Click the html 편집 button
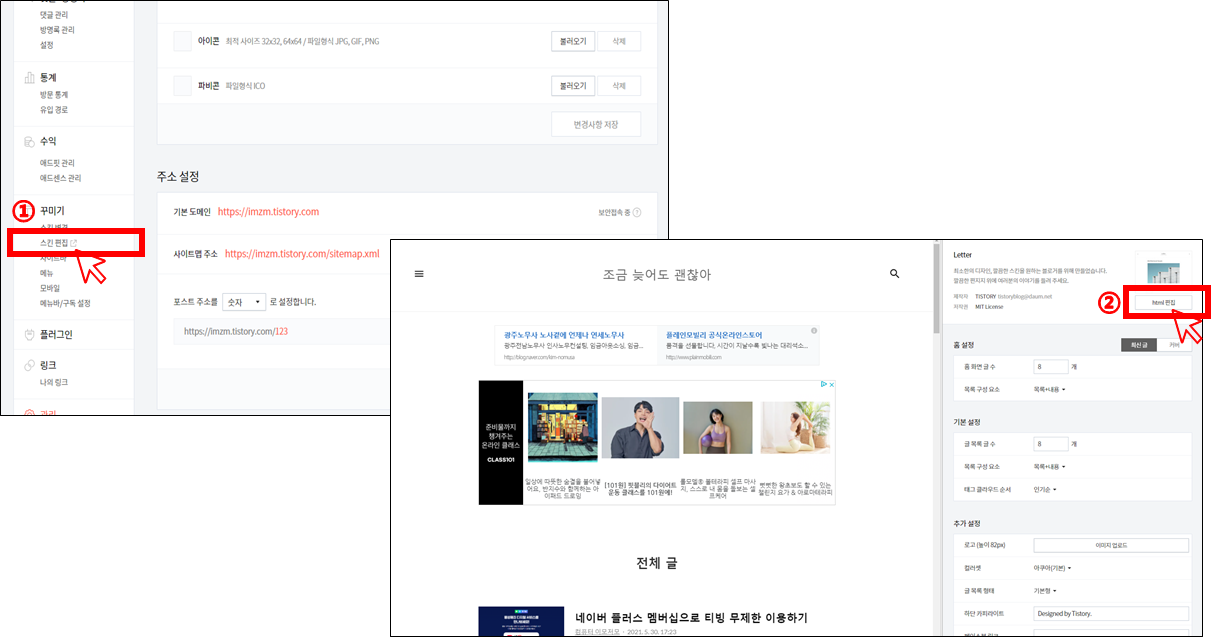The width and height of the screenshot is (1214, 637). pos(1163,301)
